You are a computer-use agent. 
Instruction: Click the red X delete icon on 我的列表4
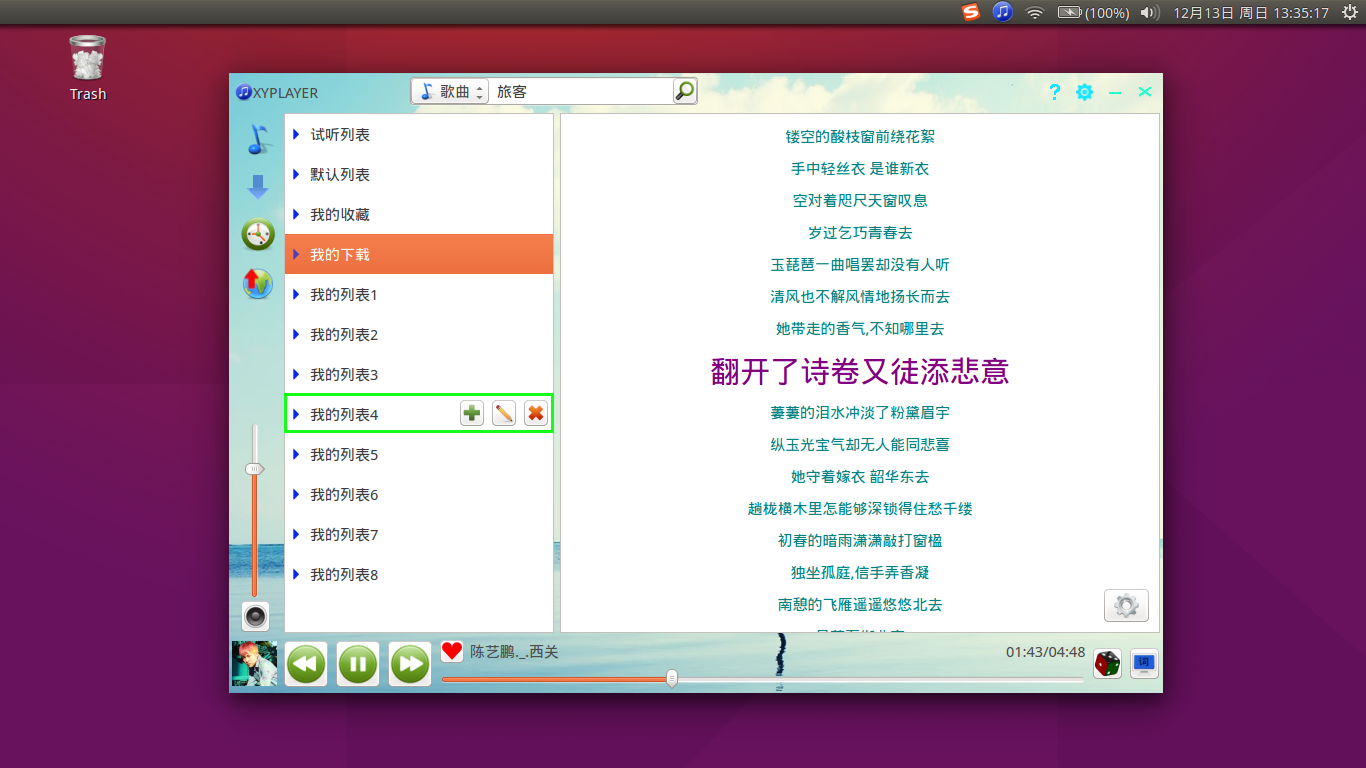point(536,413)
